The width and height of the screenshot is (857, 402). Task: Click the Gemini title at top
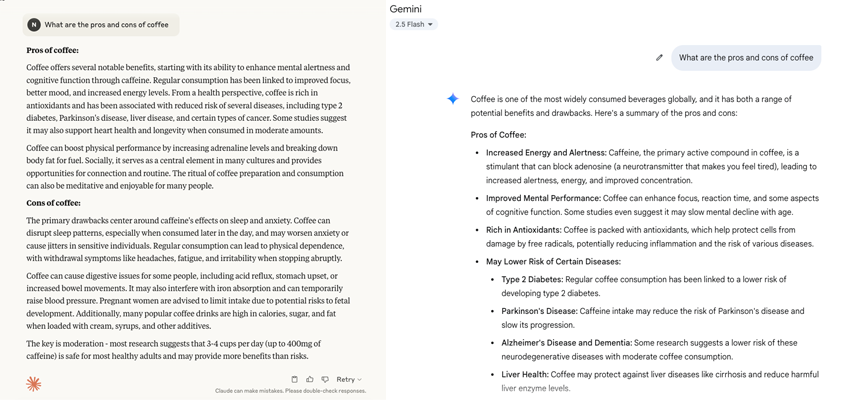[x=406, y=9]
